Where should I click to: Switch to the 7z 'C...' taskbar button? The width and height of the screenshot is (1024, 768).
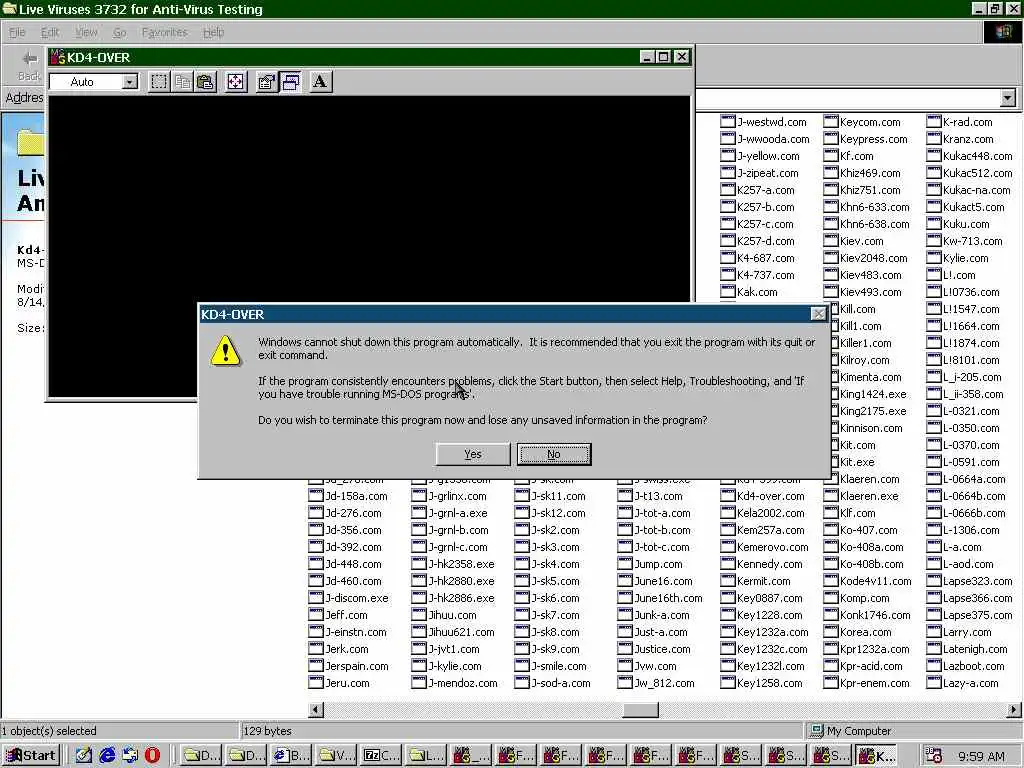pos(381,756)
